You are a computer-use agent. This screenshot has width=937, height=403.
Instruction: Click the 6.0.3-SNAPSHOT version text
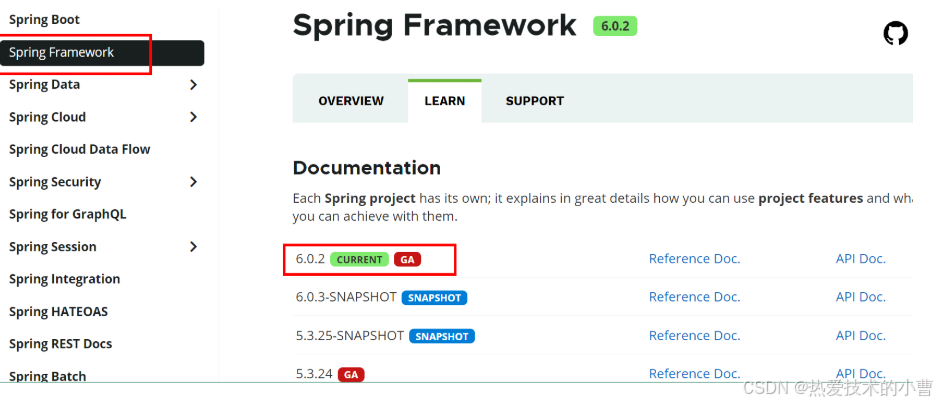click(346, 297)
